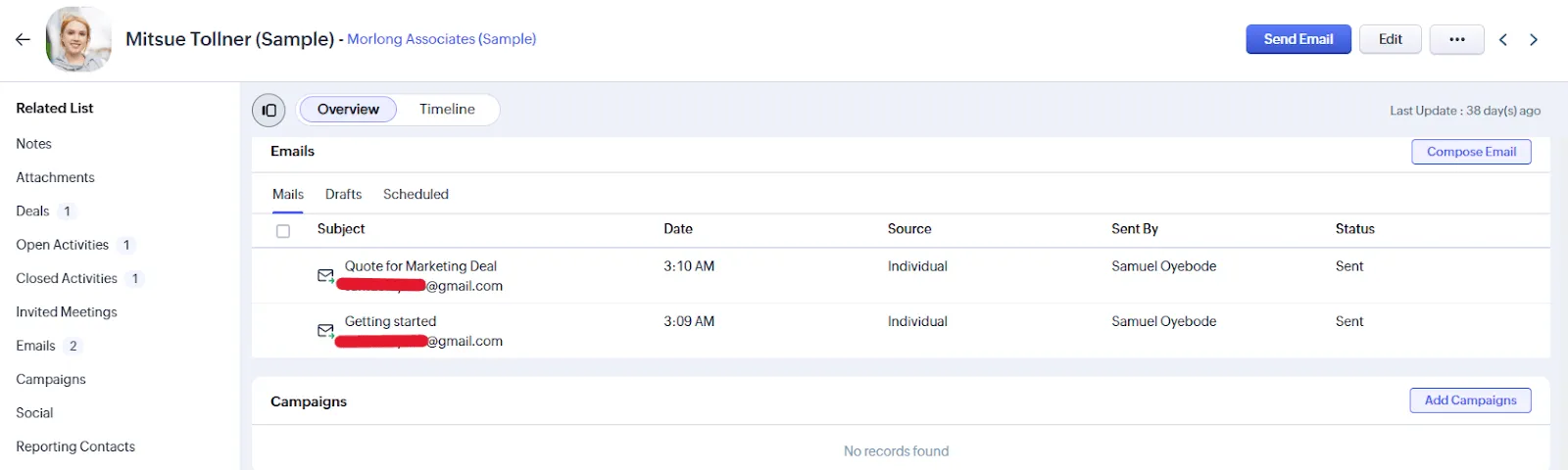Open Open Activities in the Related List
Viewport: 1568px width, 470px height.
[62, 245]
